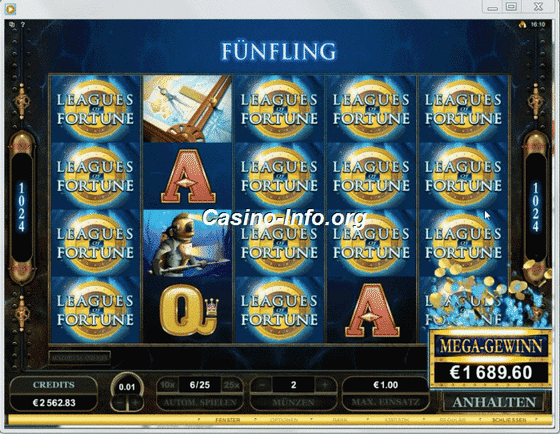Click the Max. Einsatz button
The height and width of the screenshot is (434, 560).
coord(386,403)
